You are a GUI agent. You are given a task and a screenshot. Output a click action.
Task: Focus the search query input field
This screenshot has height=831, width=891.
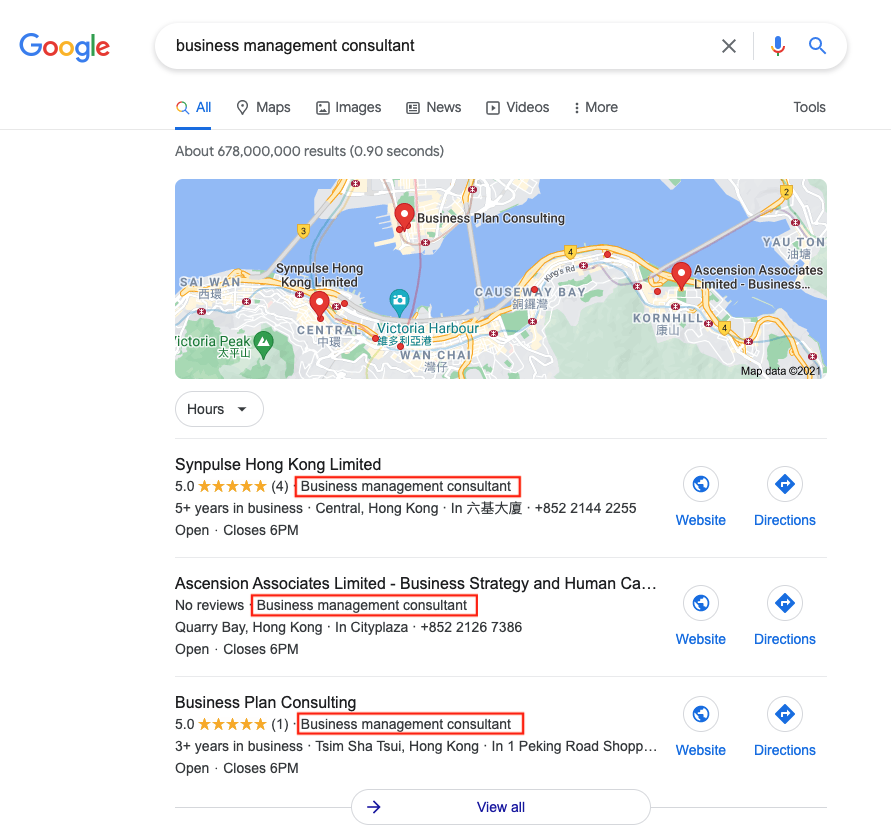pyautogui.click(x=440, y=46)
